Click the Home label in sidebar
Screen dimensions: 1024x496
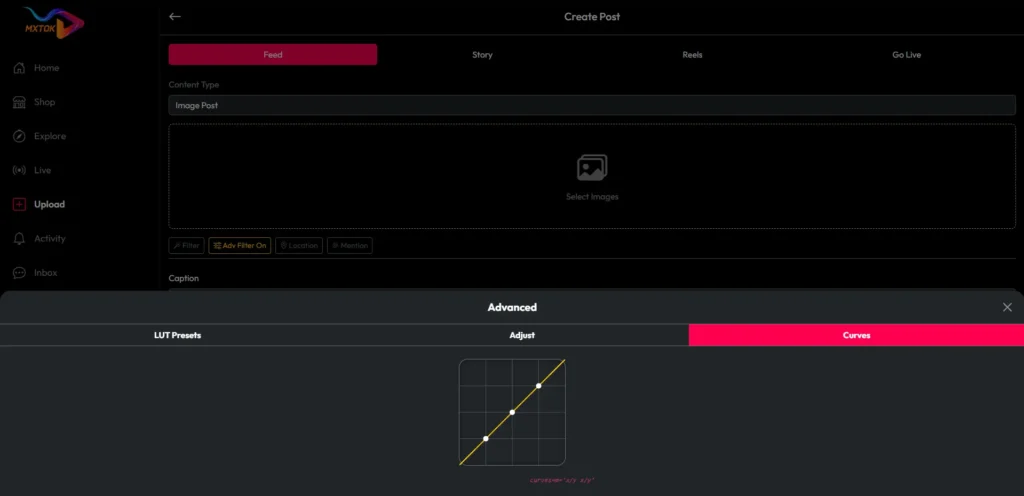(46, 68)
